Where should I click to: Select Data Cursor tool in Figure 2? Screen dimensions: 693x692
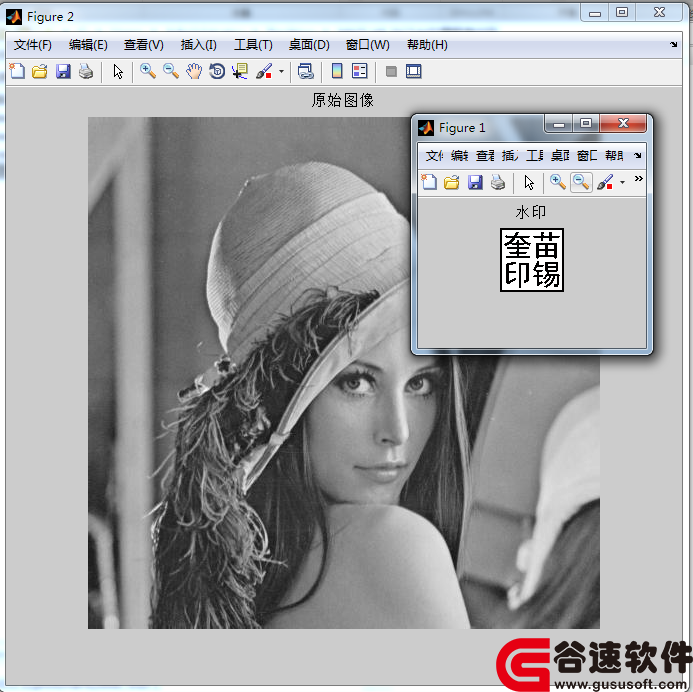coord(240,71)
